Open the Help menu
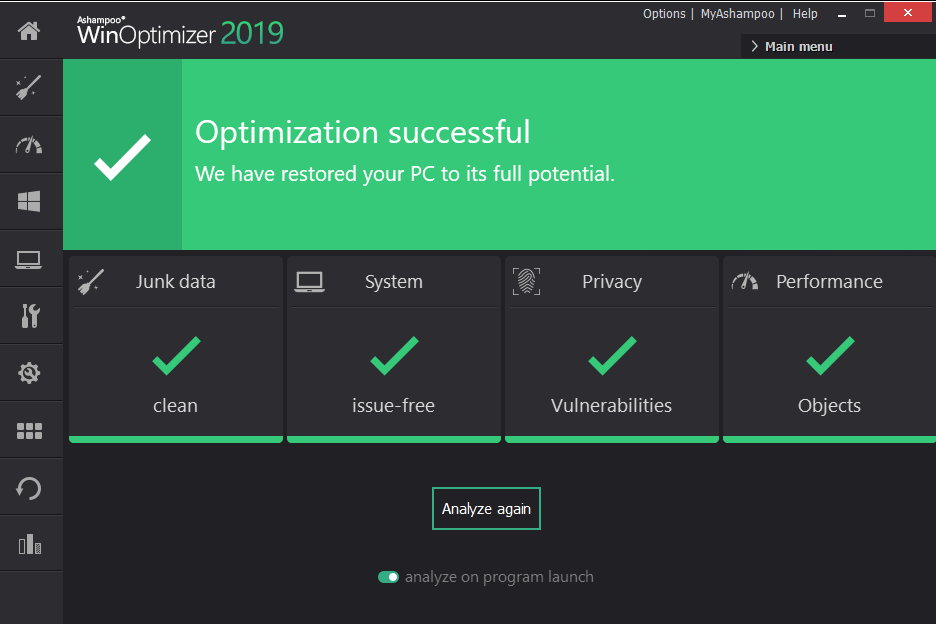The height and width of the screenshot is (624, 936). pos(805,14)
